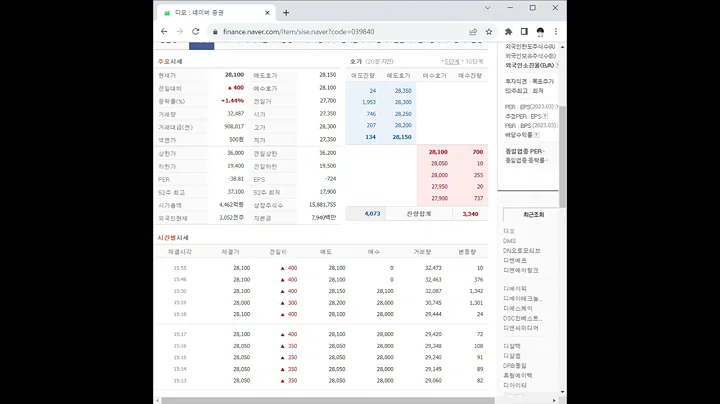Click the horizontal scrollbar left arrow
720x404 pixels.
158,401
